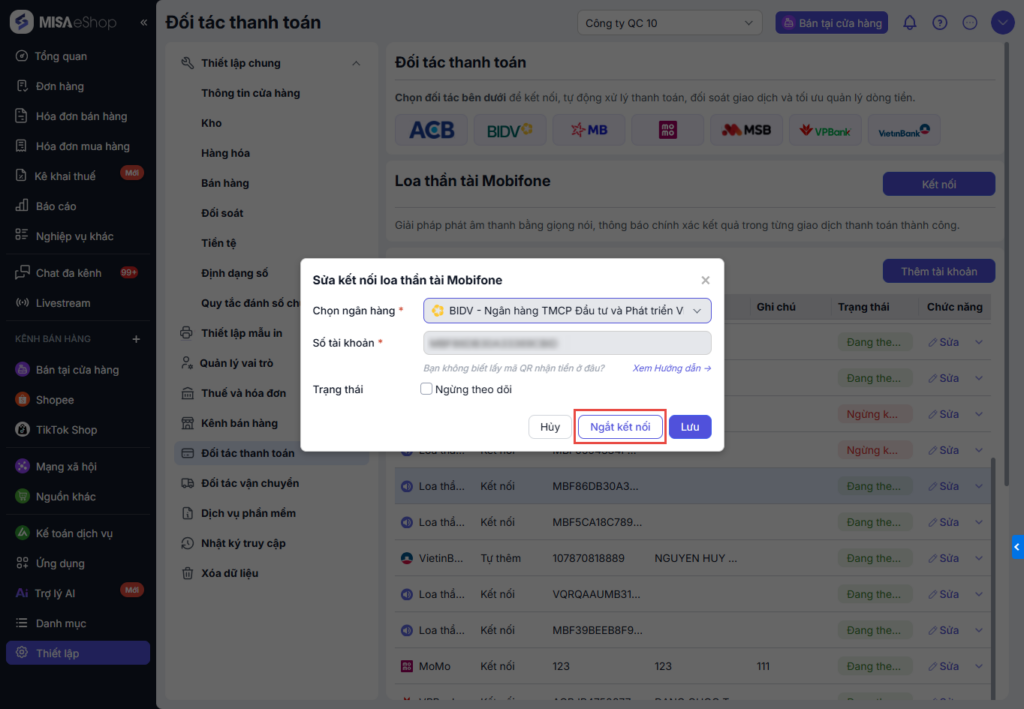The height and width of the screenshot is (709, 1024).
Task: Open Danh mục list icon entry
Action: (22, 623)
